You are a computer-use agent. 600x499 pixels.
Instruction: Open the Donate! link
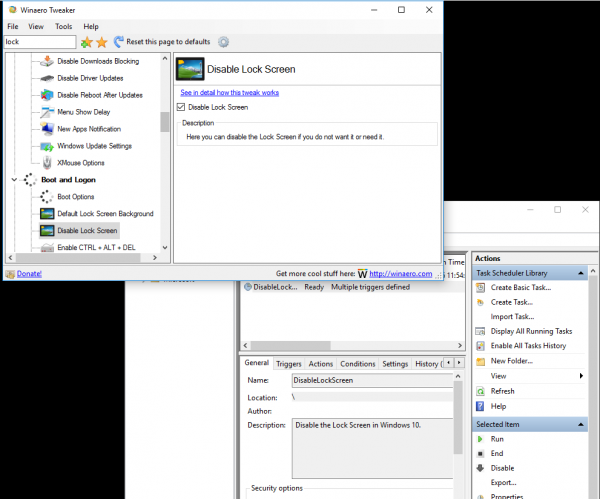(29, 274)
